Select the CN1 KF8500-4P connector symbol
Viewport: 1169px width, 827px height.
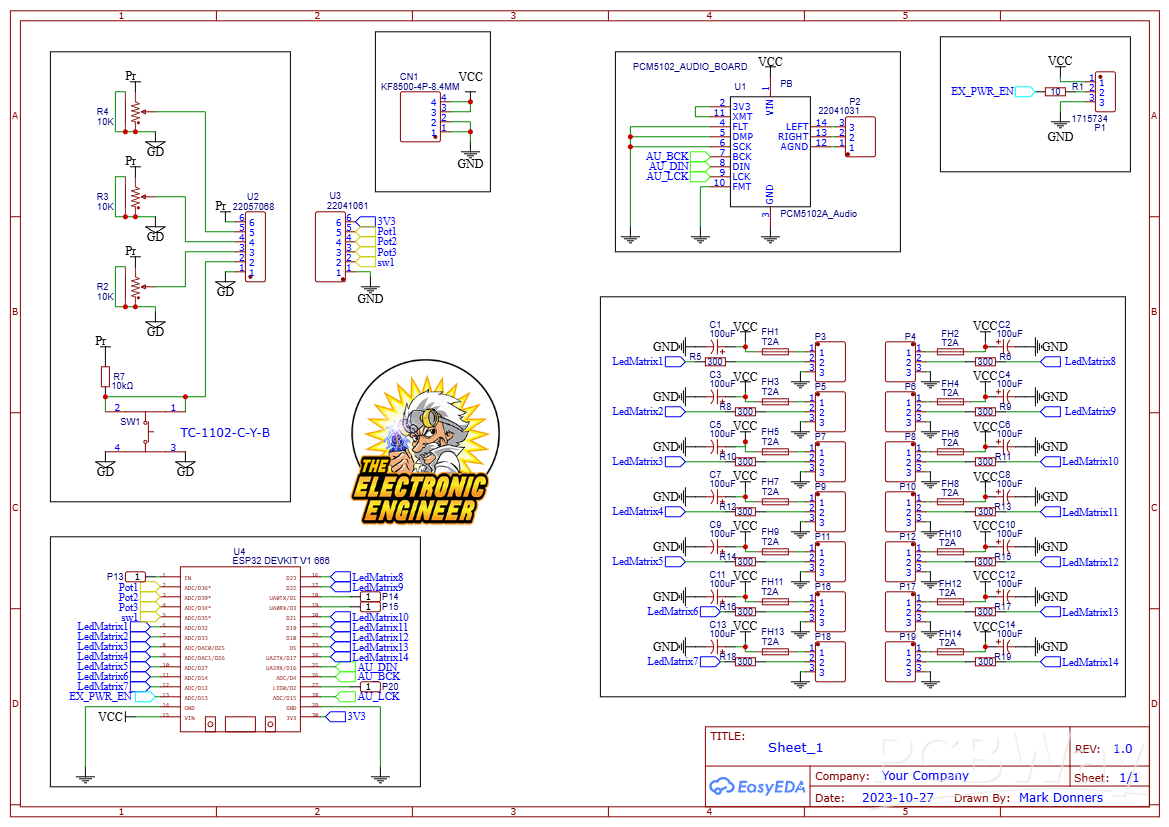pyautogui.click(x=420, y=116)
